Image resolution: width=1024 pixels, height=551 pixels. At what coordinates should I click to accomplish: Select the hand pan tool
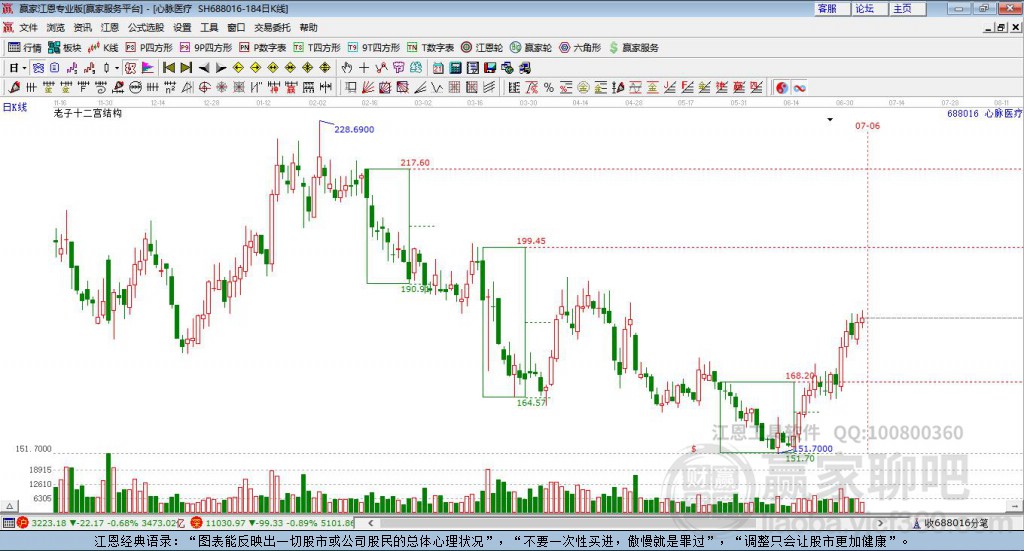click(x=347, y=68)
